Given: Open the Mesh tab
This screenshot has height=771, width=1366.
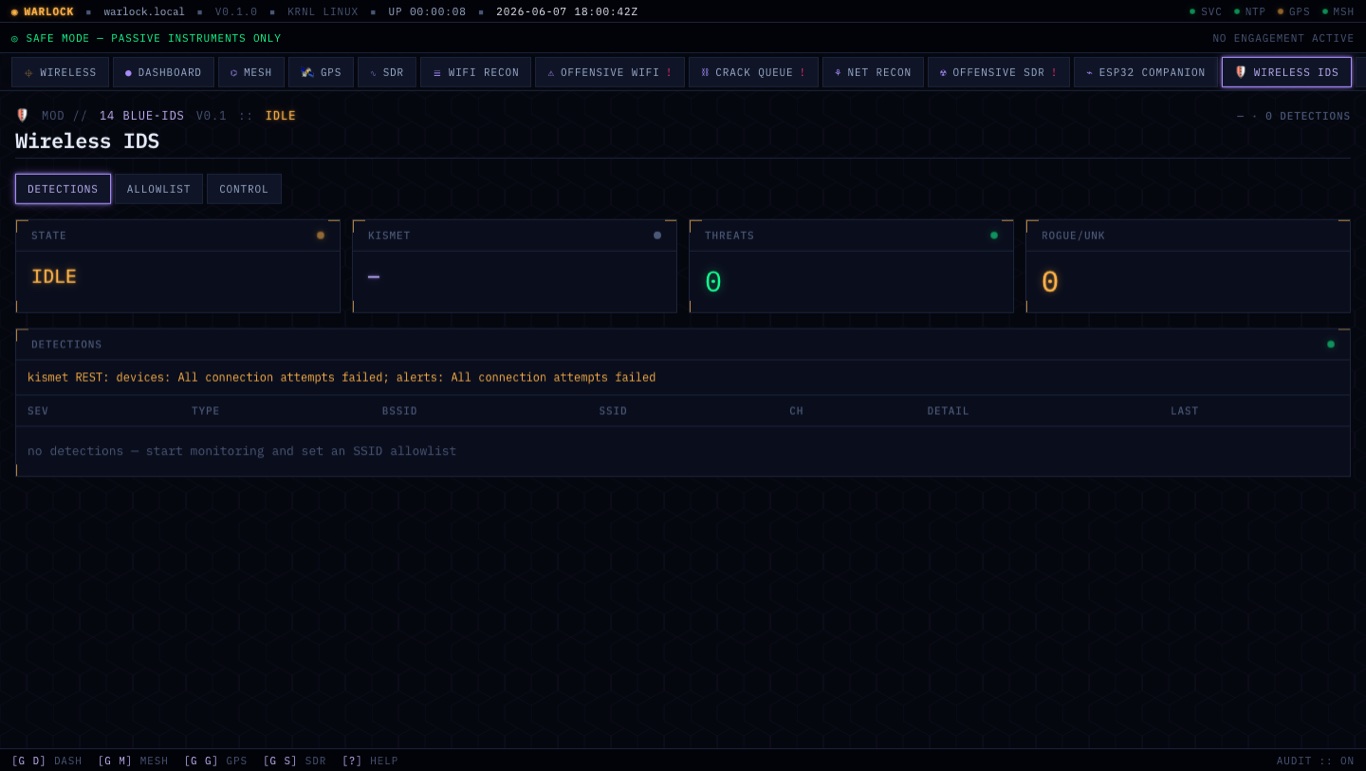Looking at the screenshot, I should pos(251,72).
